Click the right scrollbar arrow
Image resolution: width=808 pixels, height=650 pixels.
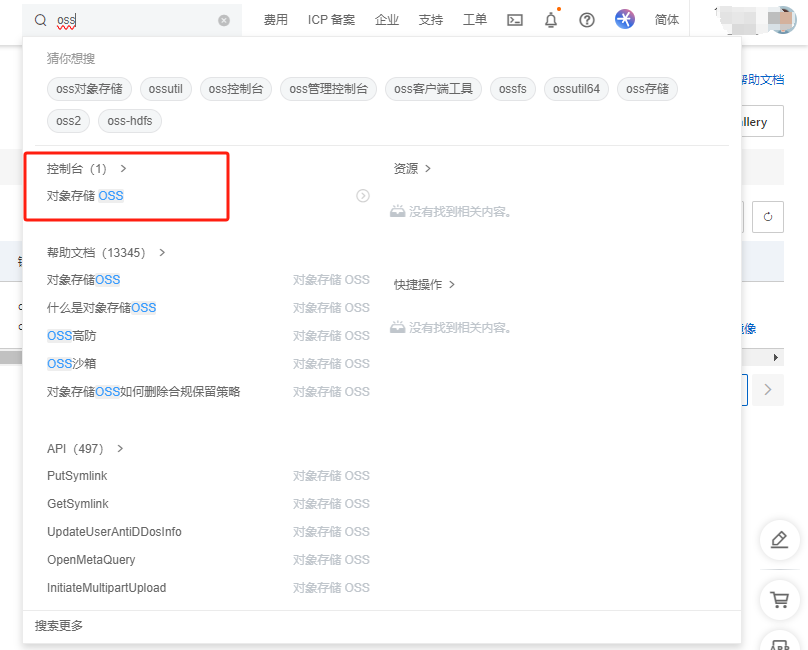(x=776, y=357)
